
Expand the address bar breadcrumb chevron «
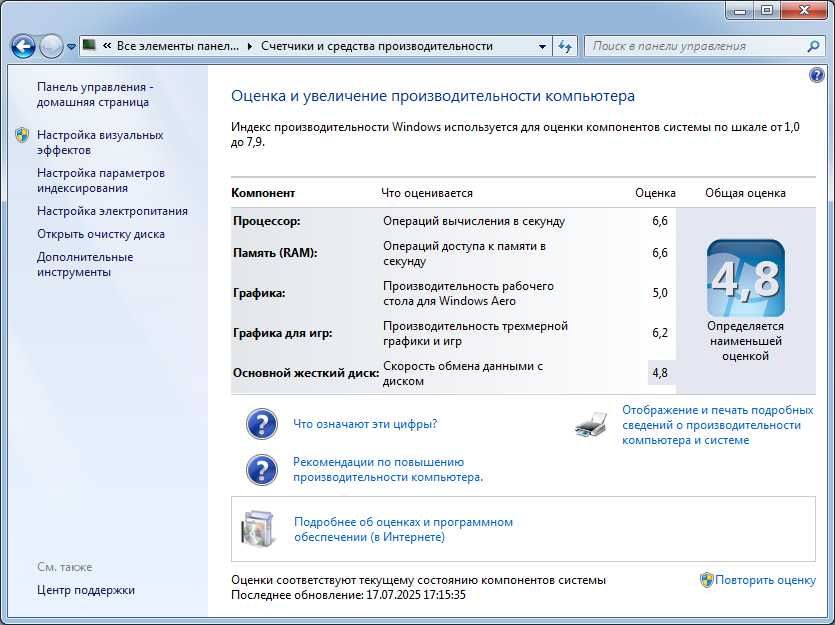(107, 46)
